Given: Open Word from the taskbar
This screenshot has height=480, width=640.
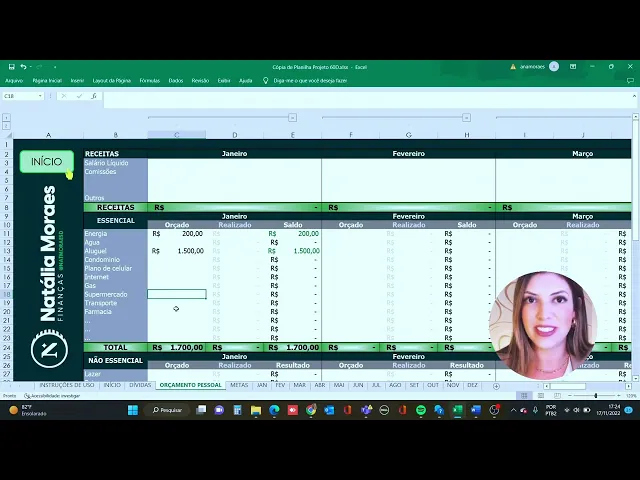Looking at the screenshot, I should coord(476,410).
